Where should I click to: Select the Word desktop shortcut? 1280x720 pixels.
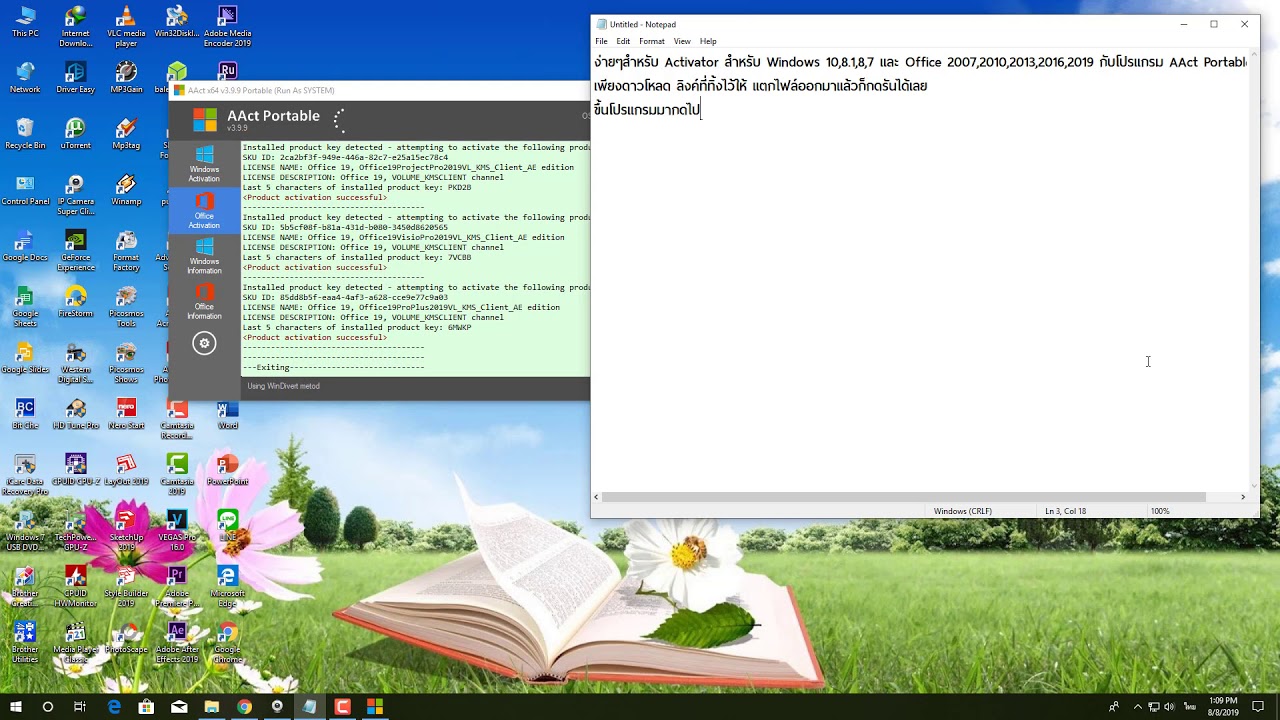tap(227, 414)
